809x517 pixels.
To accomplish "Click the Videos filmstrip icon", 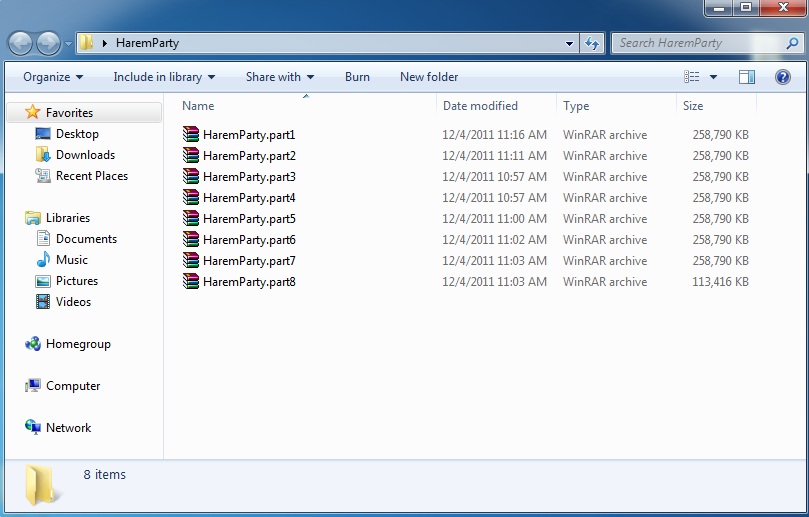I will click(43, 302).
